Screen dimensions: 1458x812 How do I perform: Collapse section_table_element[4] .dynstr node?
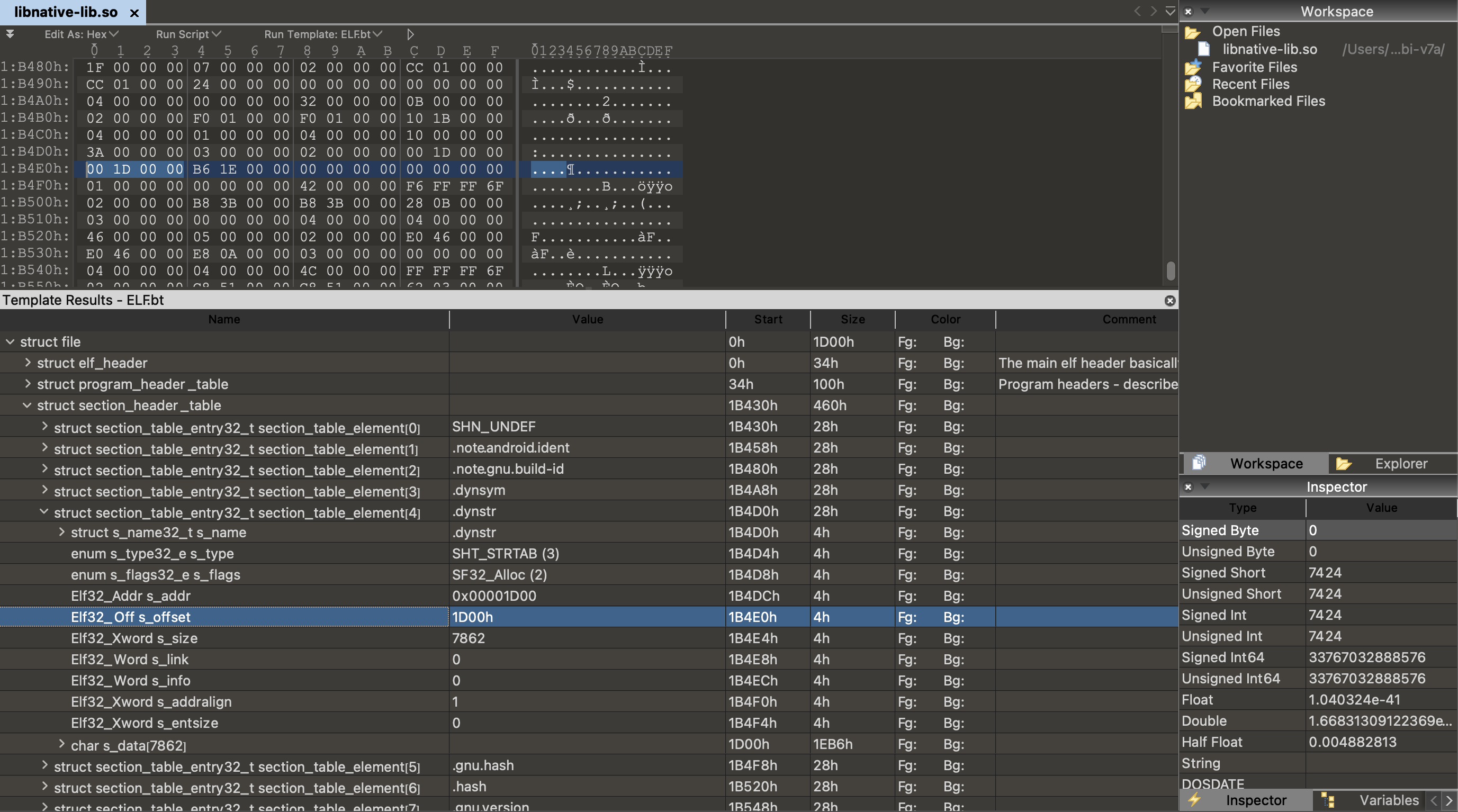pos(43,511)
